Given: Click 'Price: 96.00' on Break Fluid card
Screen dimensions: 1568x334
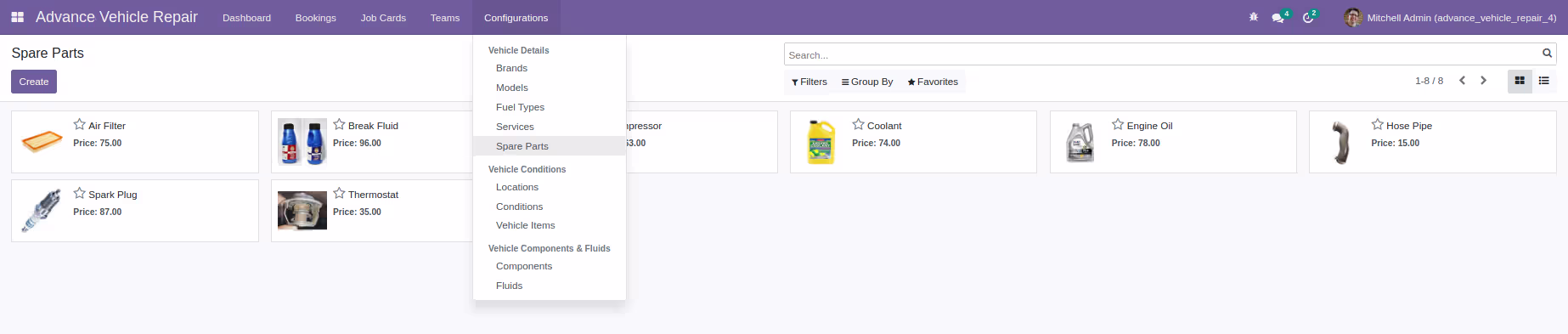Looking at the screenshot, I should click(x=357, y=143).
